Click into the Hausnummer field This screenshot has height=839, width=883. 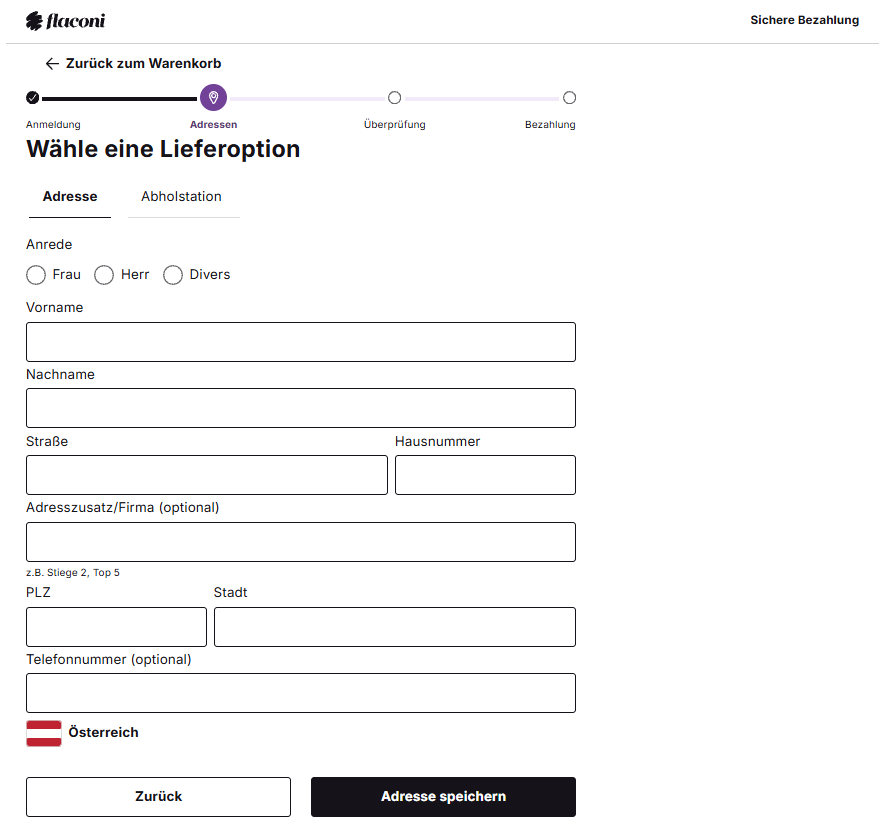click(x=485, y=475)
